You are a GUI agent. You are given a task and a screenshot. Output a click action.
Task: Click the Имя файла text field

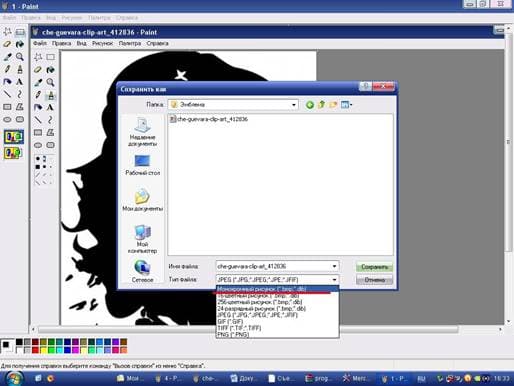point(273,266)
